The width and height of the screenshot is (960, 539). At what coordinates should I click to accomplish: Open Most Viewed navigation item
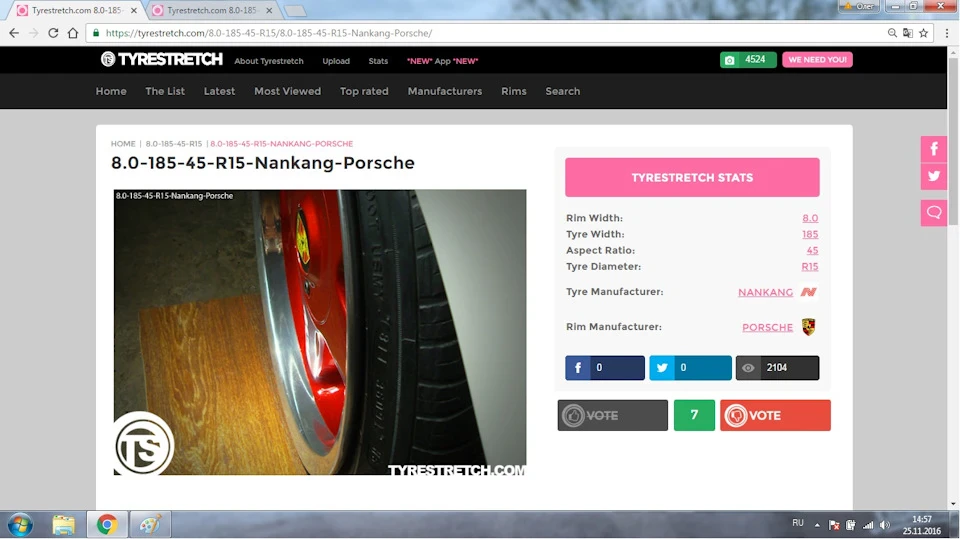click(287, 91)
